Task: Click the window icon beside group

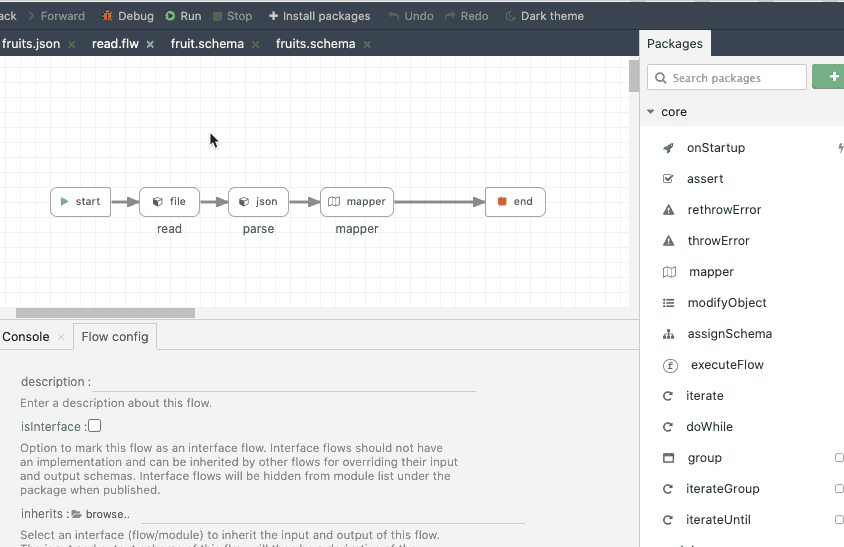Action: [x=669, y=458]
